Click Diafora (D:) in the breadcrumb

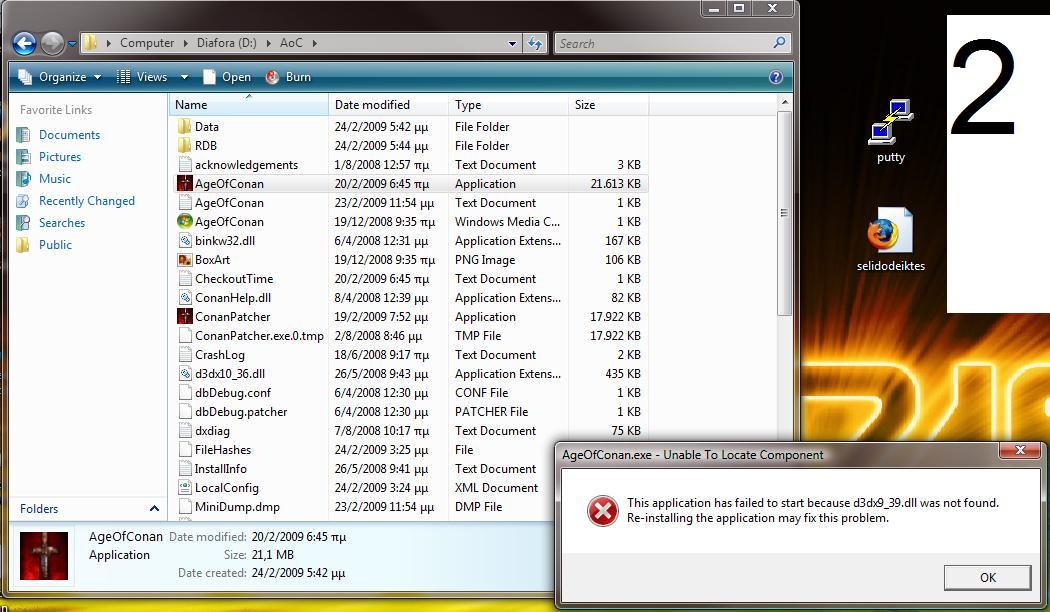pyautogui.click(x=226, y=43)
